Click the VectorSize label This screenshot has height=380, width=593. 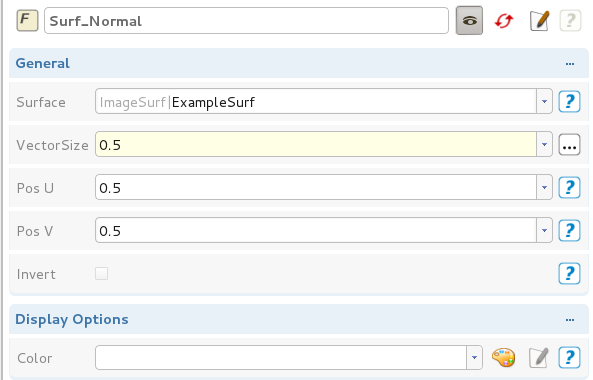coord(52,145)
